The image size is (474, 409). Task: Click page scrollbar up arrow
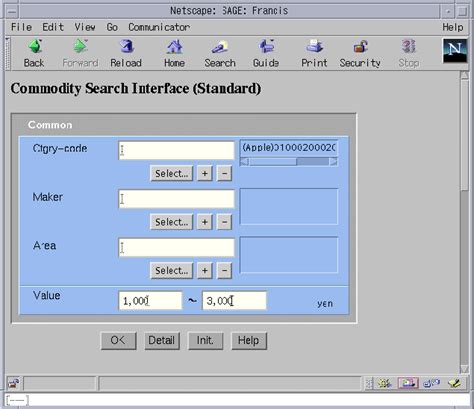point(464,75)
